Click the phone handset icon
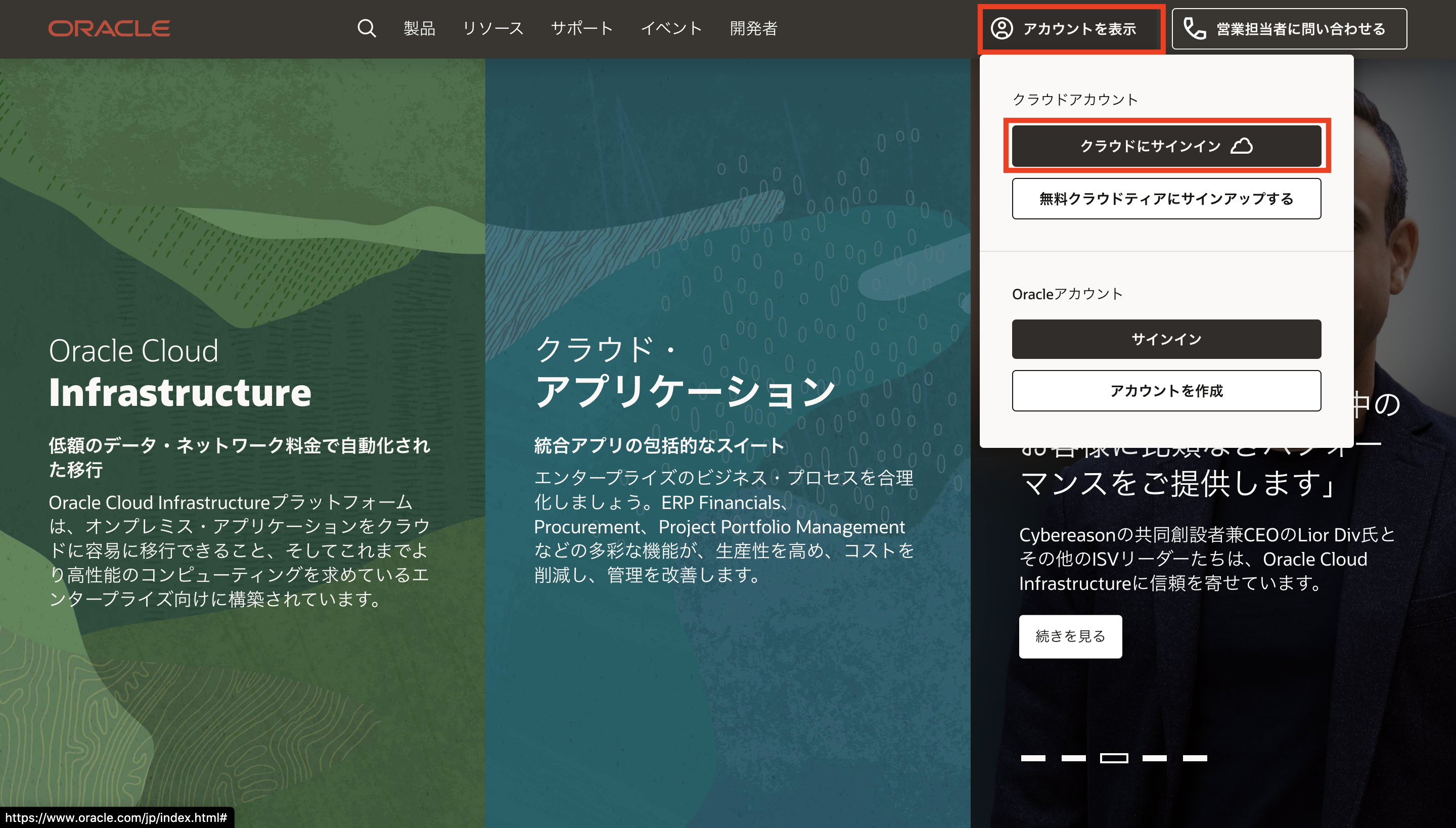 pyautogui.click(x=1194, y=28)
